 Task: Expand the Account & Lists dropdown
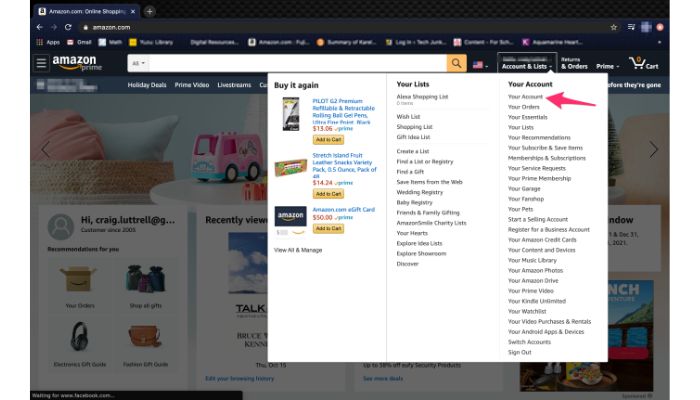click(527, 63)
